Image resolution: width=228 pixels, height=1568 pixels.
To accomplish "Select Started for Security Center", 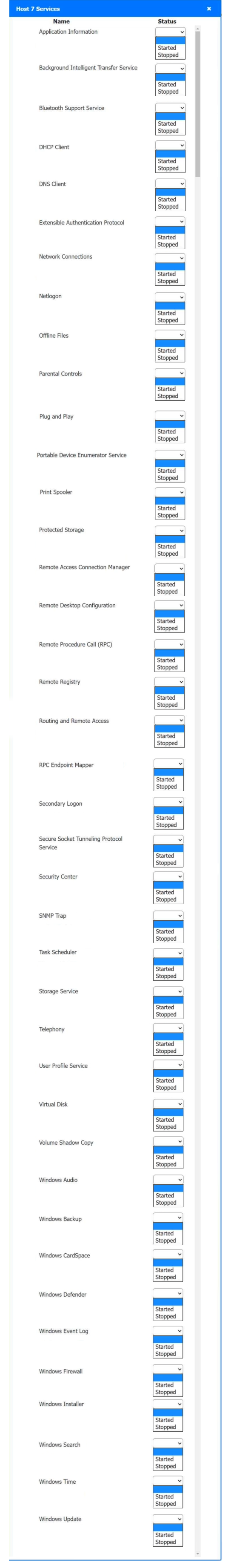I will (168, 892).
